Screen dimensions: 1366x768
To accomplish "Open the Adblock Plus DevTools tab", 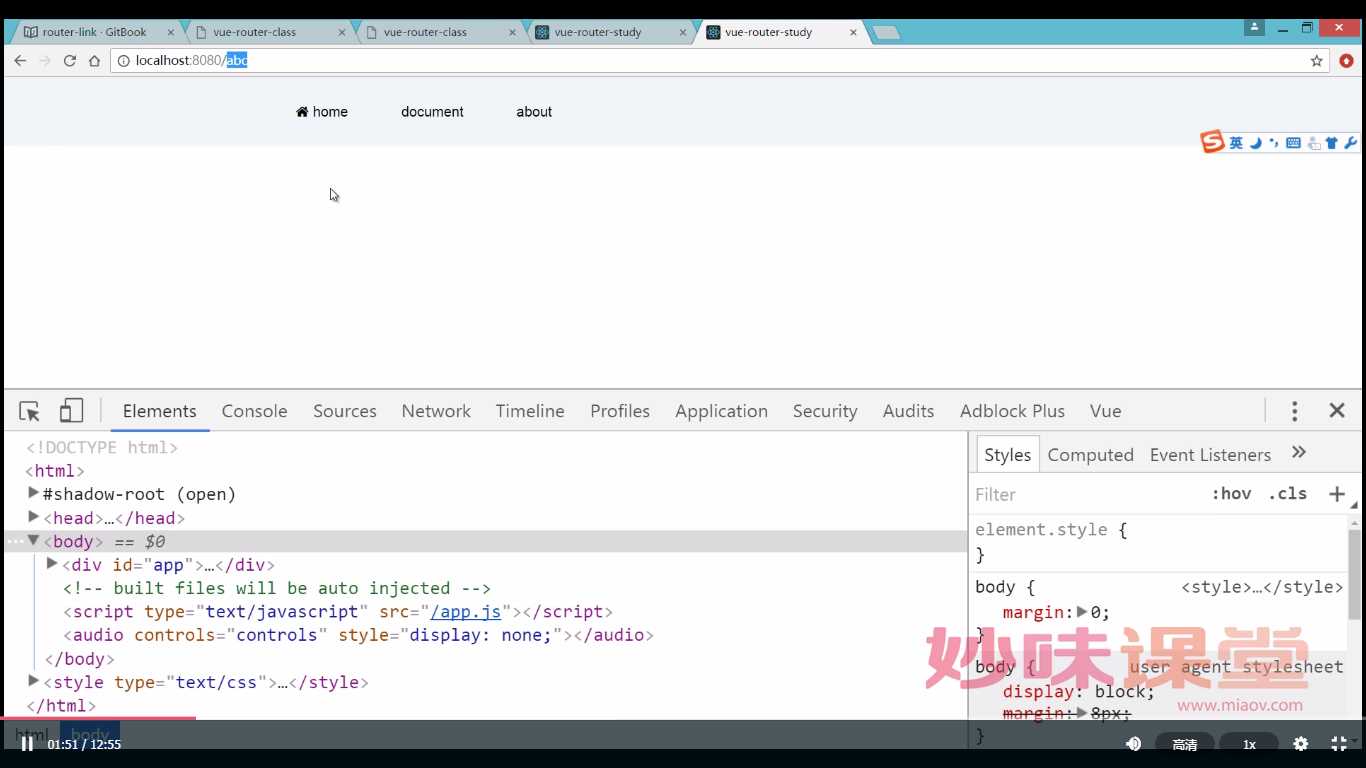I will (x=1012, y=411).
